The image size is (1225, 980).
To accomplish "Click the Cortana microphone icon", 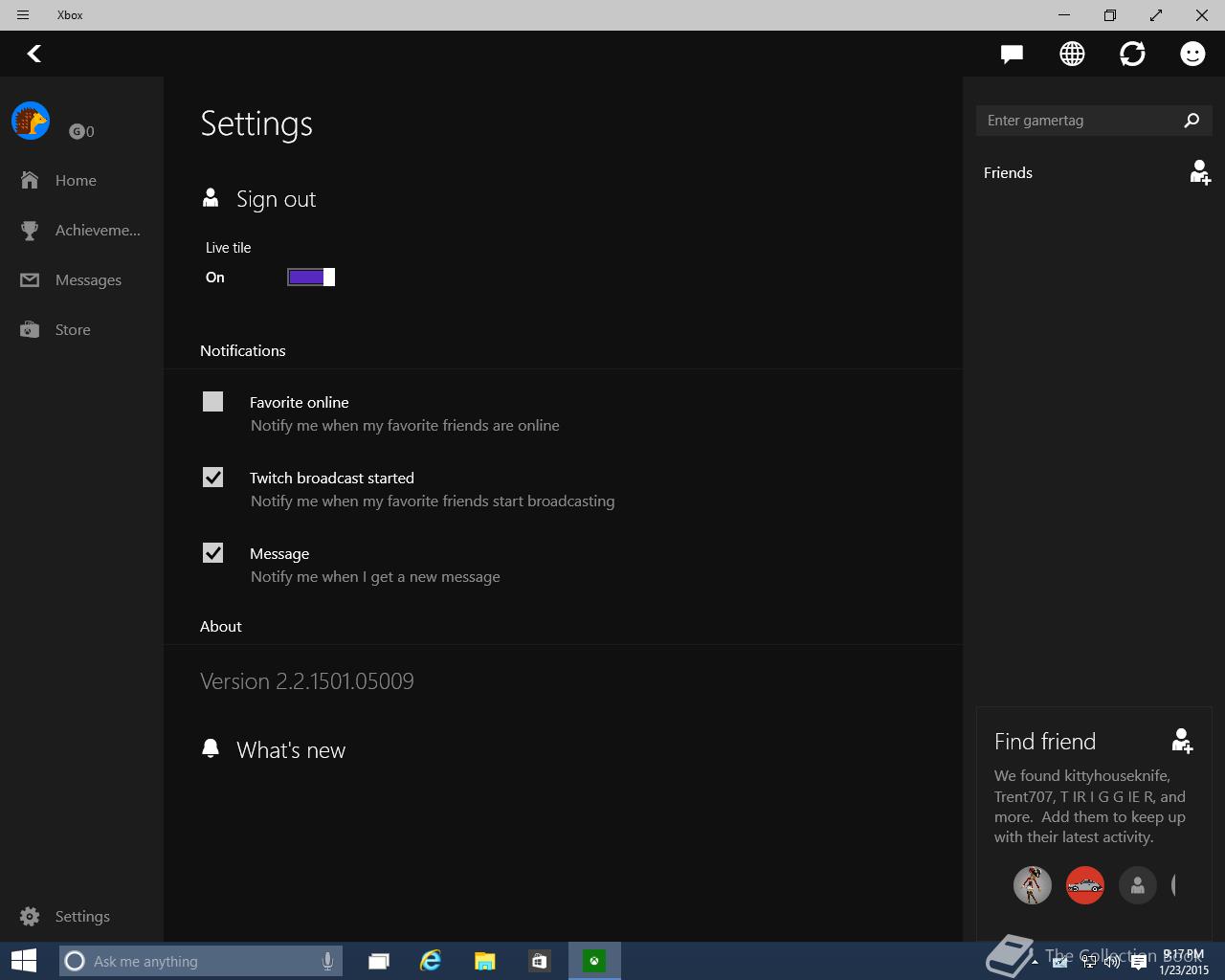I will 327,961.
